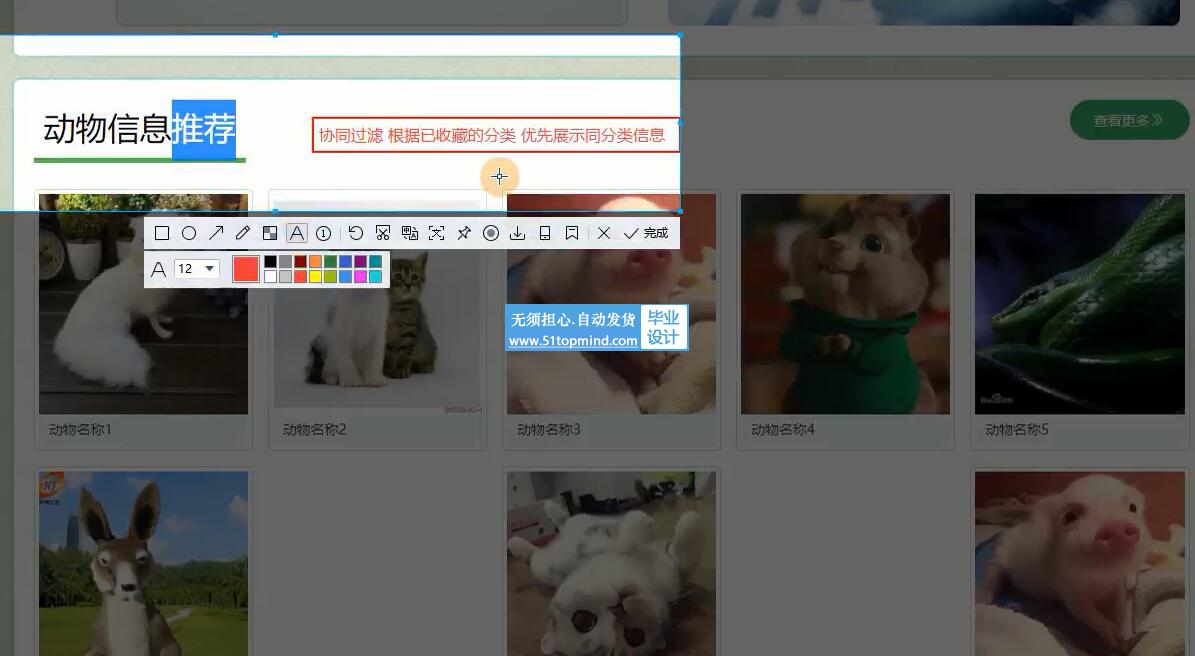Run text recognition on the capture
1195x656 pixels.
(437, 233)
